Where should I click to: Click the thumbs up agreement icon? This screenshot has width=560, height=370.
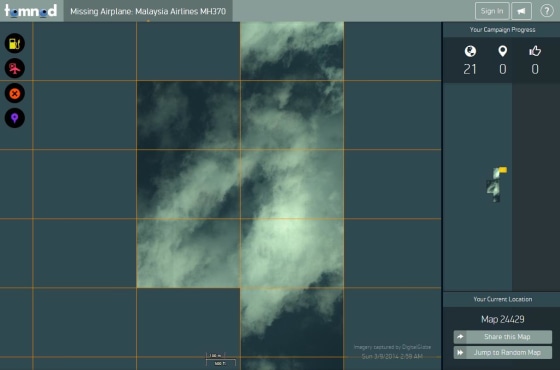535,51
